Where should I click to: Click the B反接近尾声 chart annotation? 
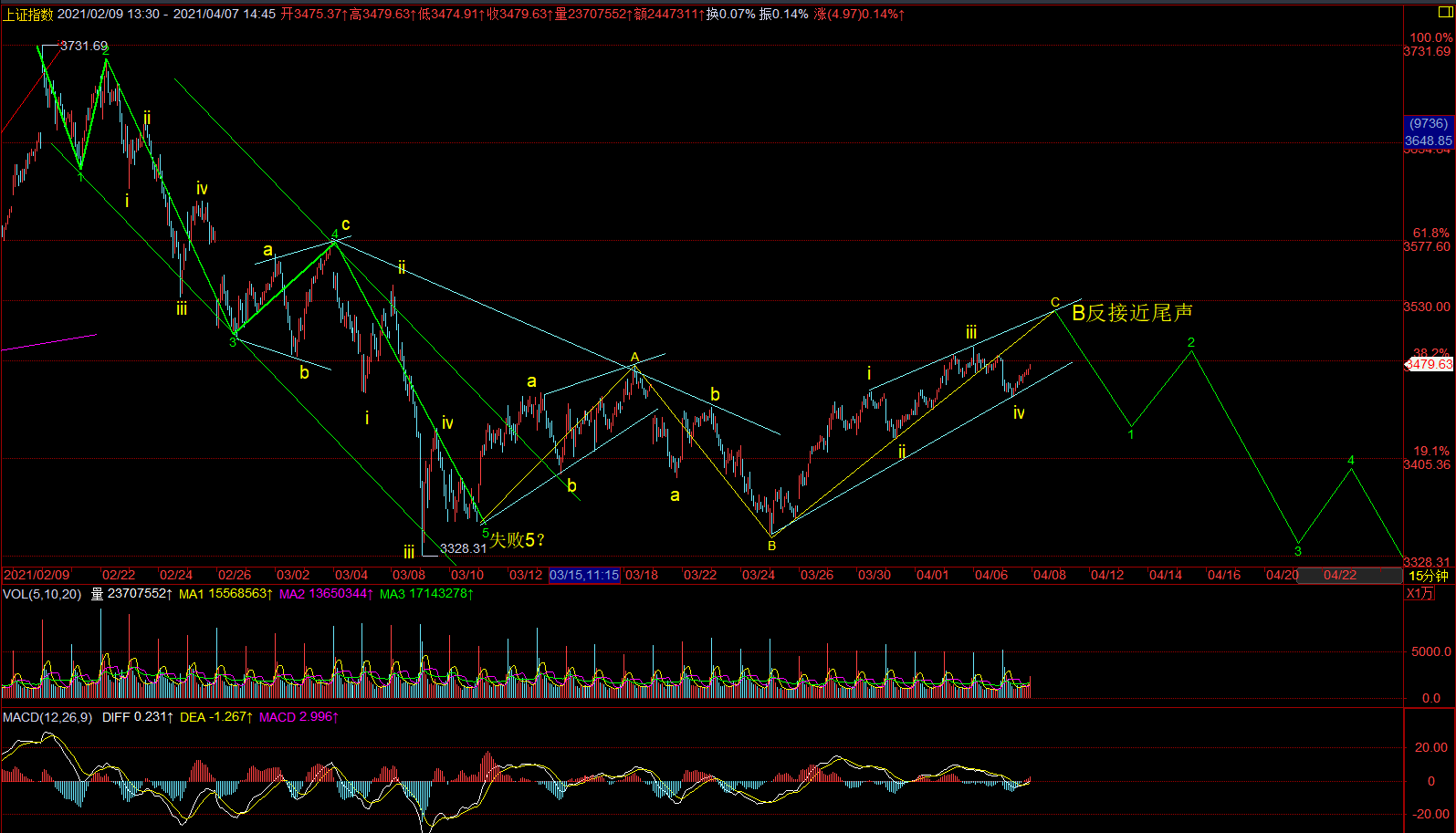pyautogui.click(x=1132, y=313)
